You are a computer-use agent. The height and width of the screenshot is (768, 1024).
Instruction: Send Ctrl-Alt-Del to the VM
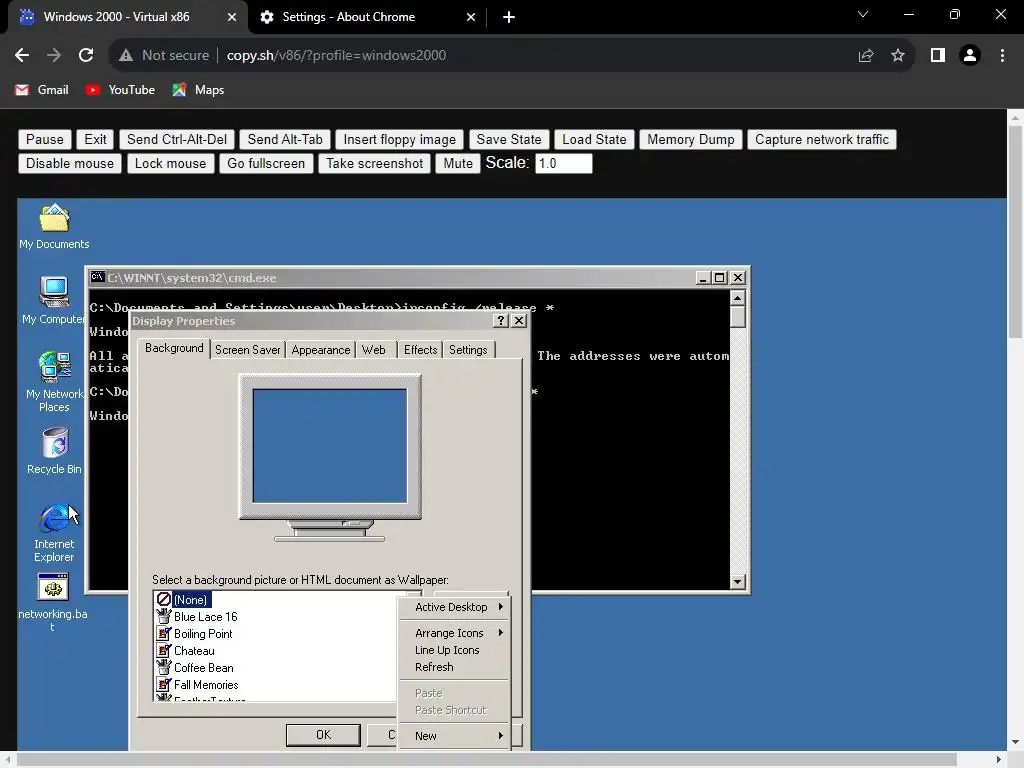pyautogui.click(x=177, y=139)
